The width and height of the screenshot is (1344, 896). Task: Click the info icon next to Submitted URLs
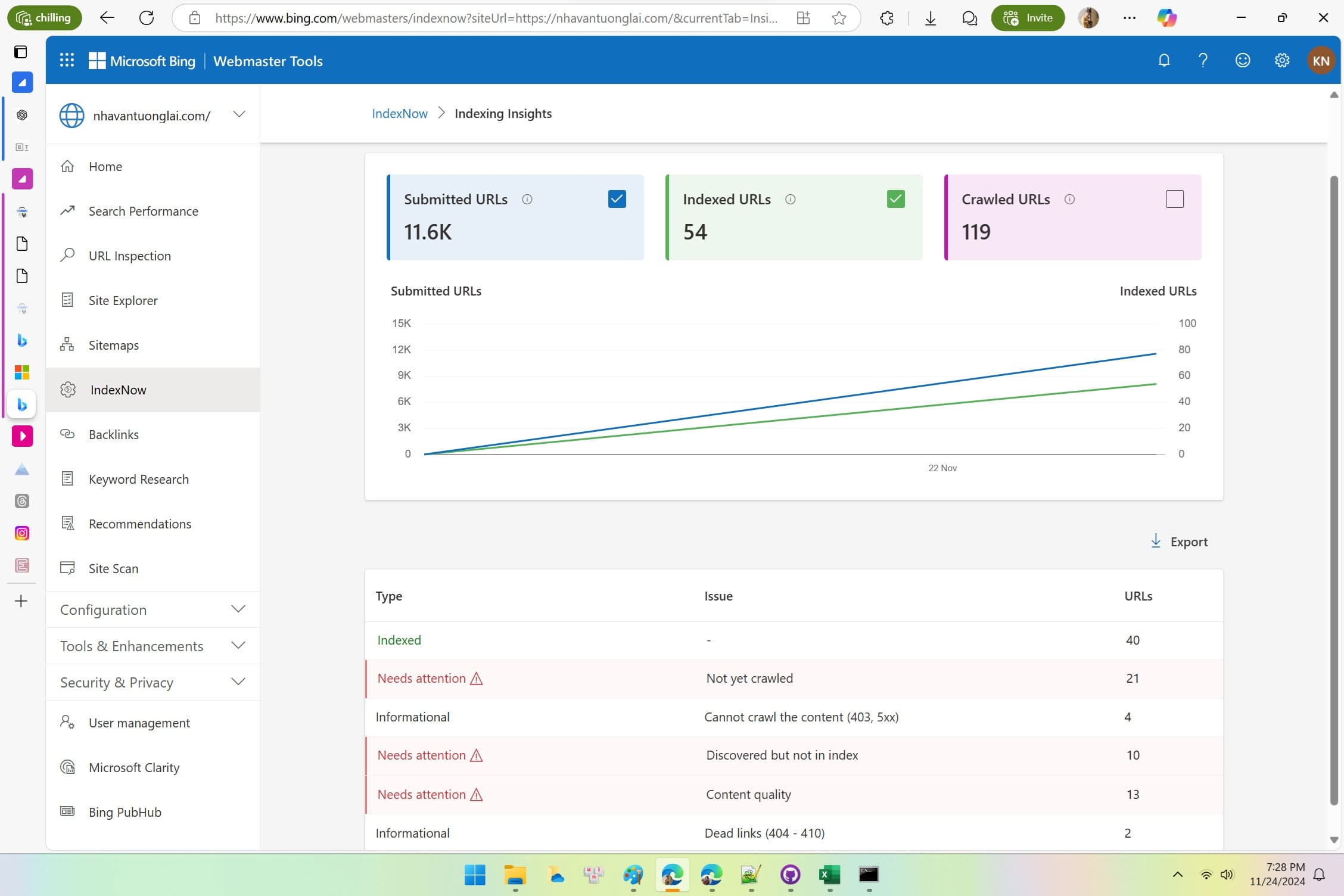point(527,200)
